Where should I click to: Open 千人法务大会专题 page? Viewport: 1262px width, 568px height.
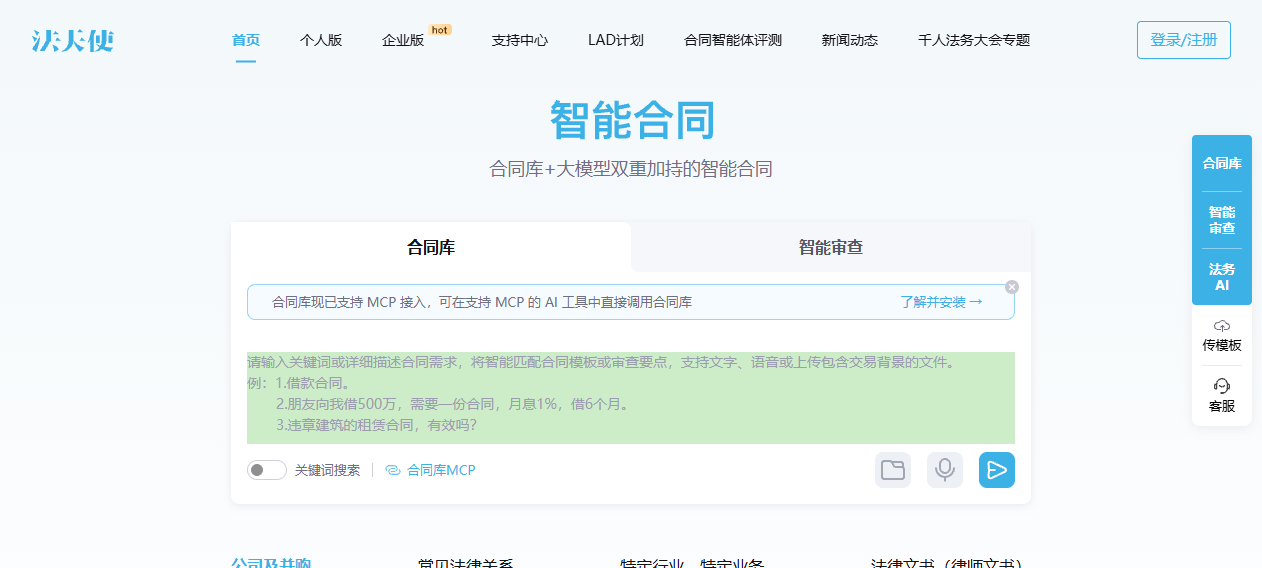coord(974,40)
